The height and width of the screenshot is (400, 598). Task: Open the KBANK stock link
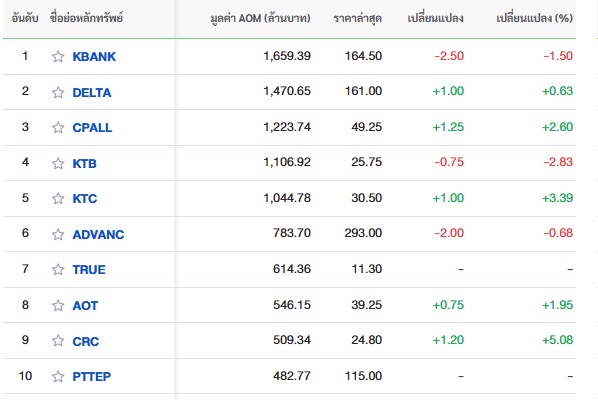(94, 56)
